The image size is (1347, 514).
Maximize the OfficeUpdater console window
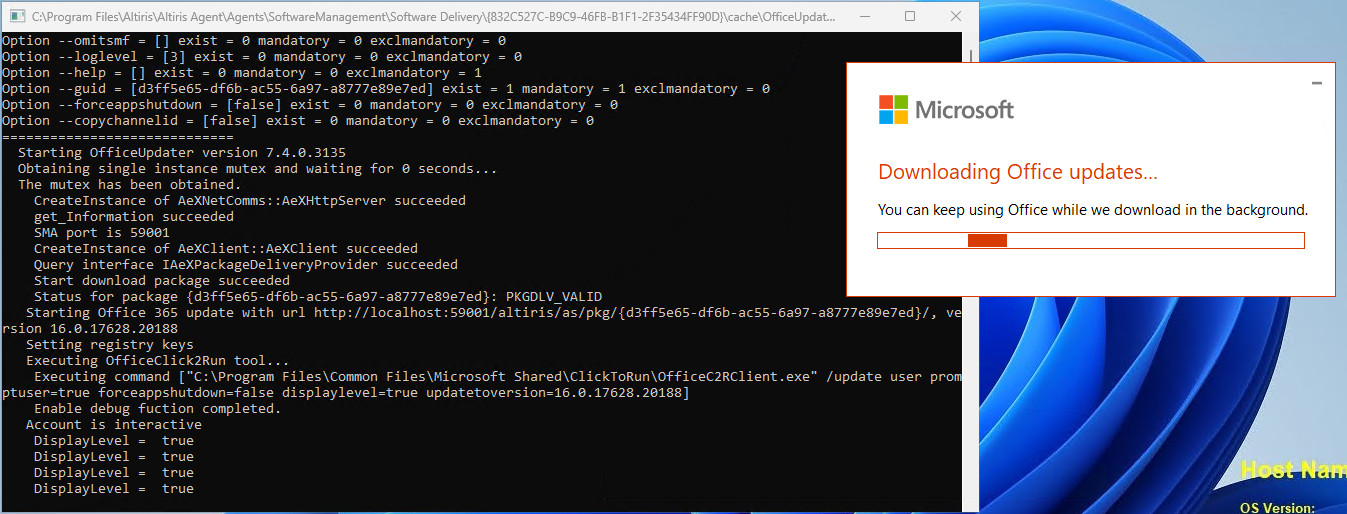[x=909, y=16]
